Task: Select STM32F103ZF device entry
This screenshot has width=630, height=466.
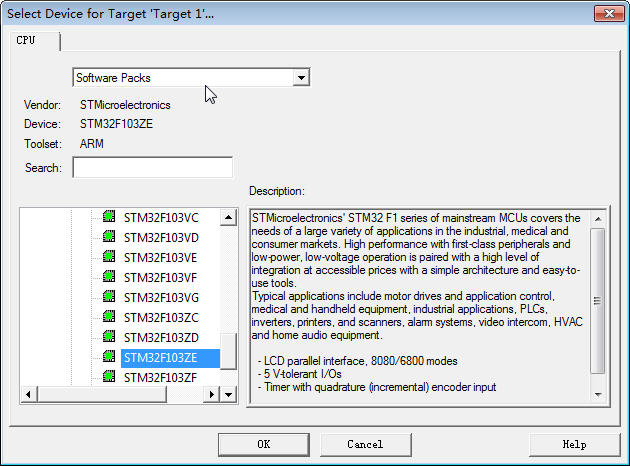Action: pyautogui.click(x=160, y=378)
